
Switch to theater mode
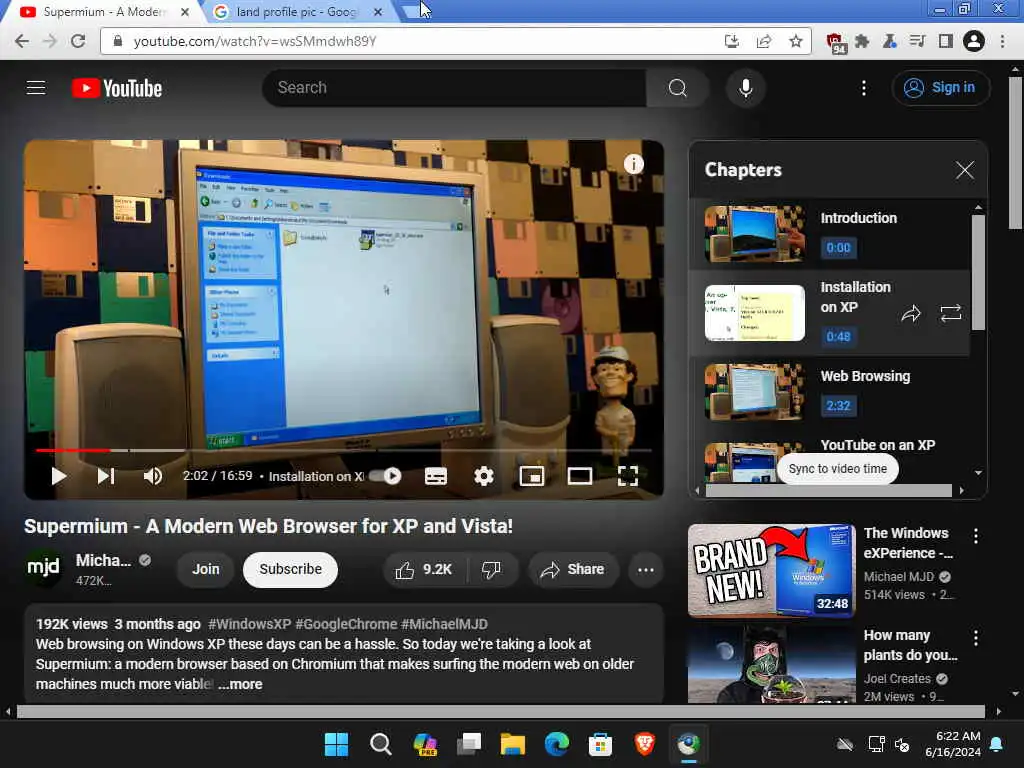(580, 476)
